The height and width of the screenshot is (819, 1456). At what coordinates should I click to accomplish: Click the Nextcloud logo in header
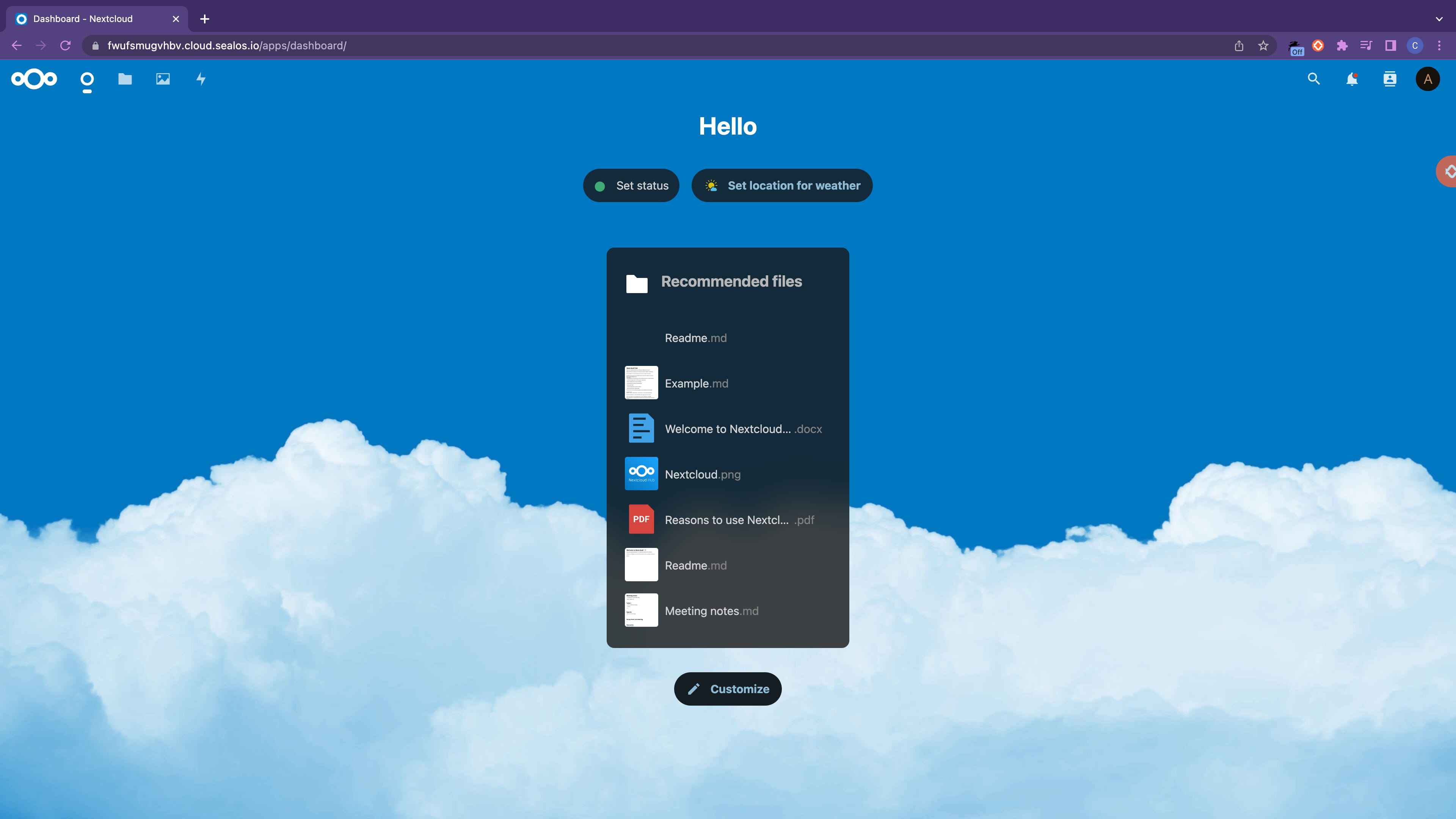(34, 79)
